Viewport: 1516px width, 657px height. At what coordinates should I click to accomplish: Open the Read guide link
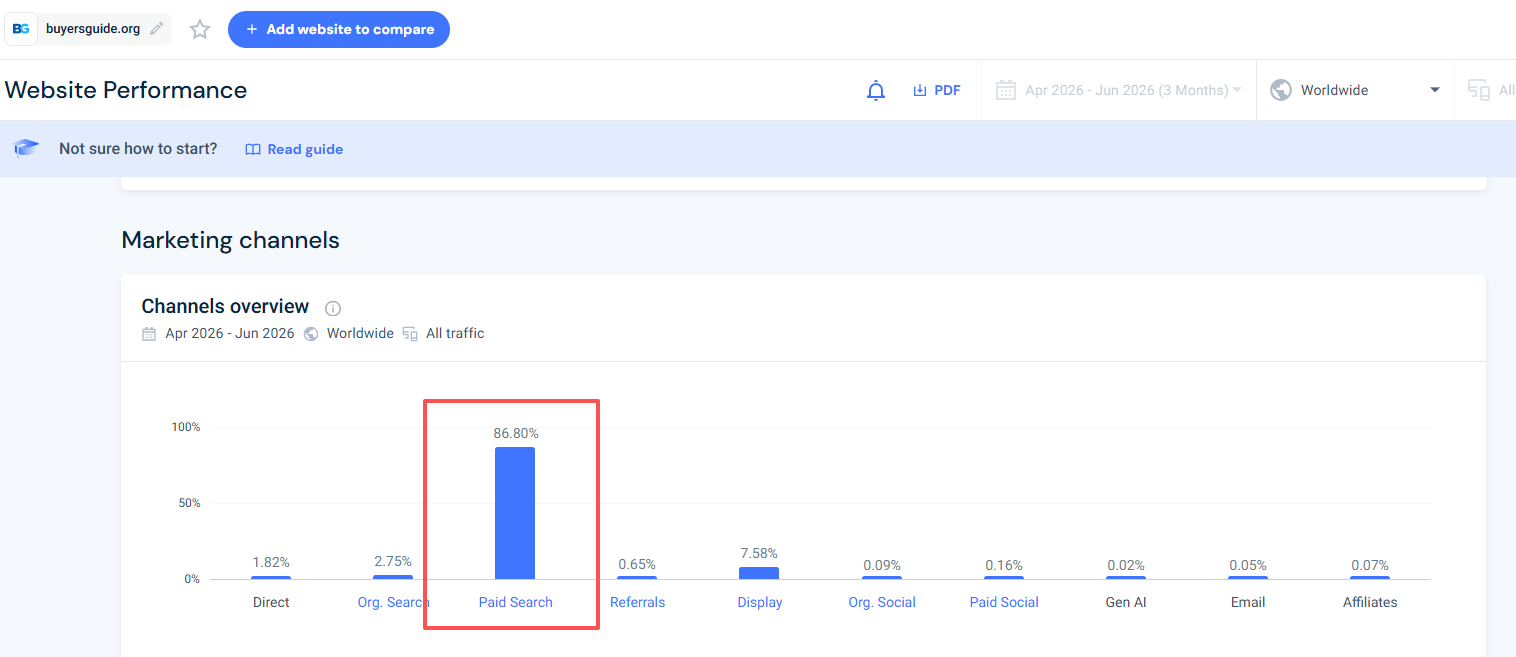pyautogui.click(x=294, y=149)
